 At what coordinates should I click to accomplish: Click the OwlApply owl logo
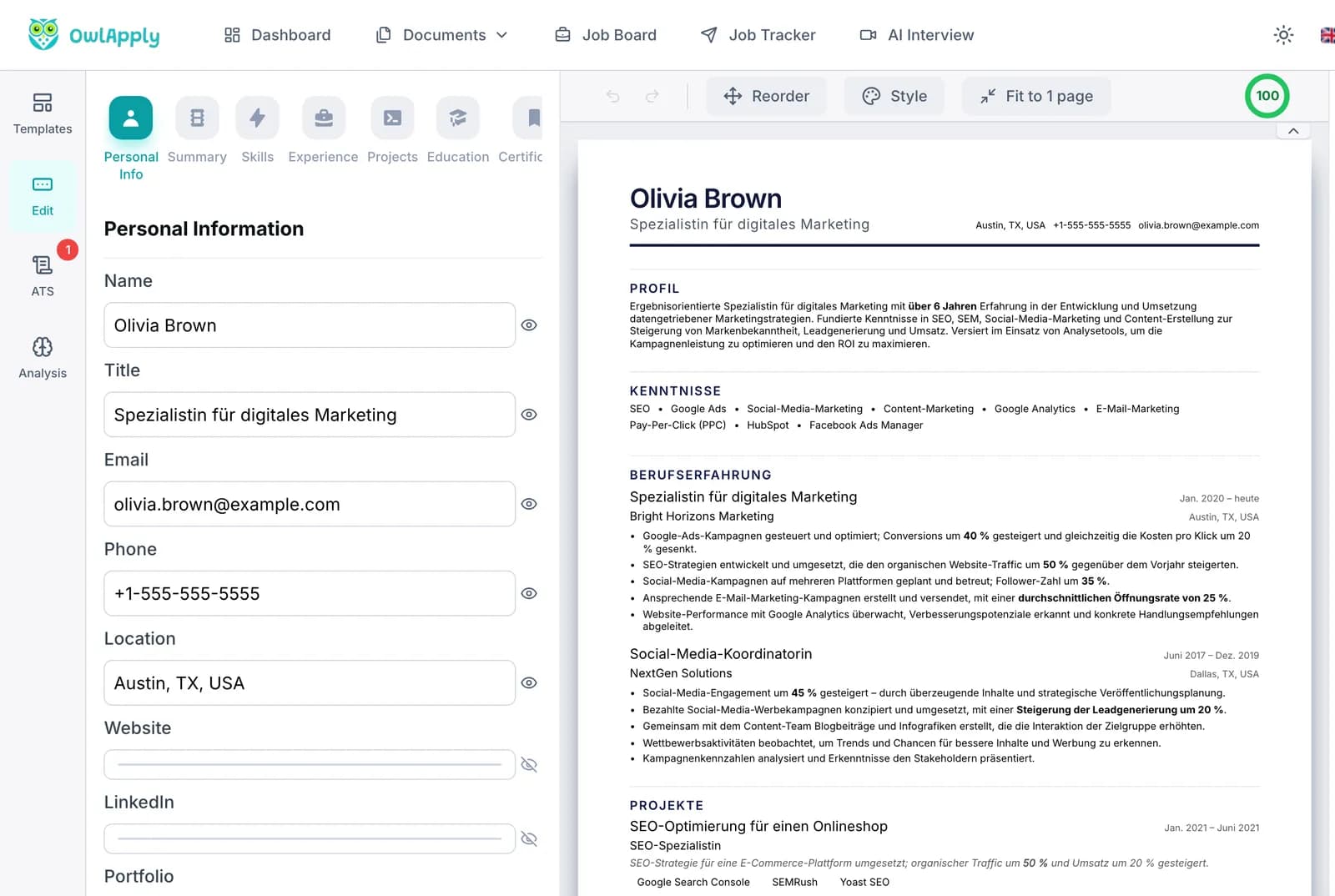click(43, 34)
